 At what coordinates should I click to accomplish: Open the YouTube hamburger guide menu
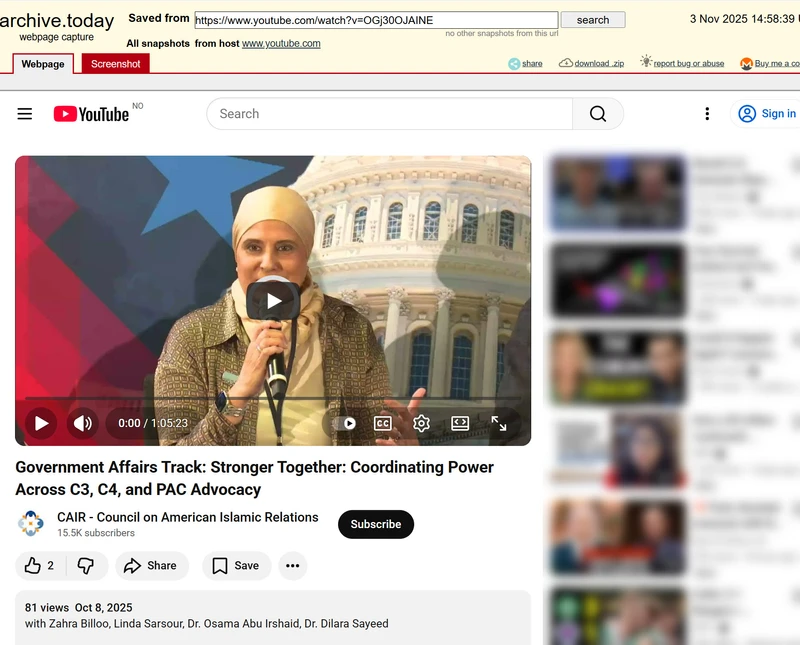click(25, 114)
